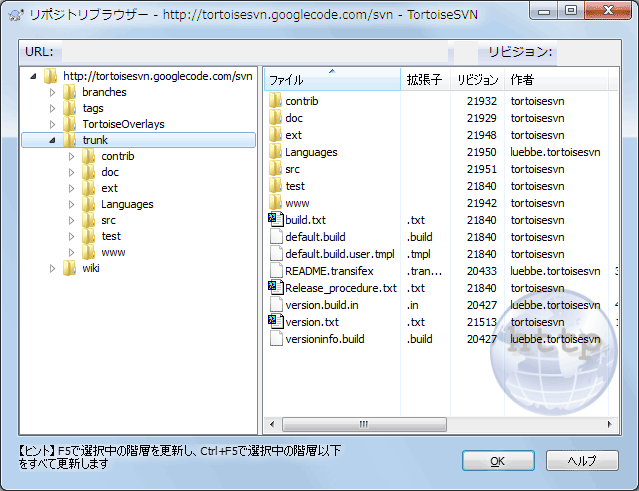
Task: Click the URL input field
Action: [x=255, y=52]
